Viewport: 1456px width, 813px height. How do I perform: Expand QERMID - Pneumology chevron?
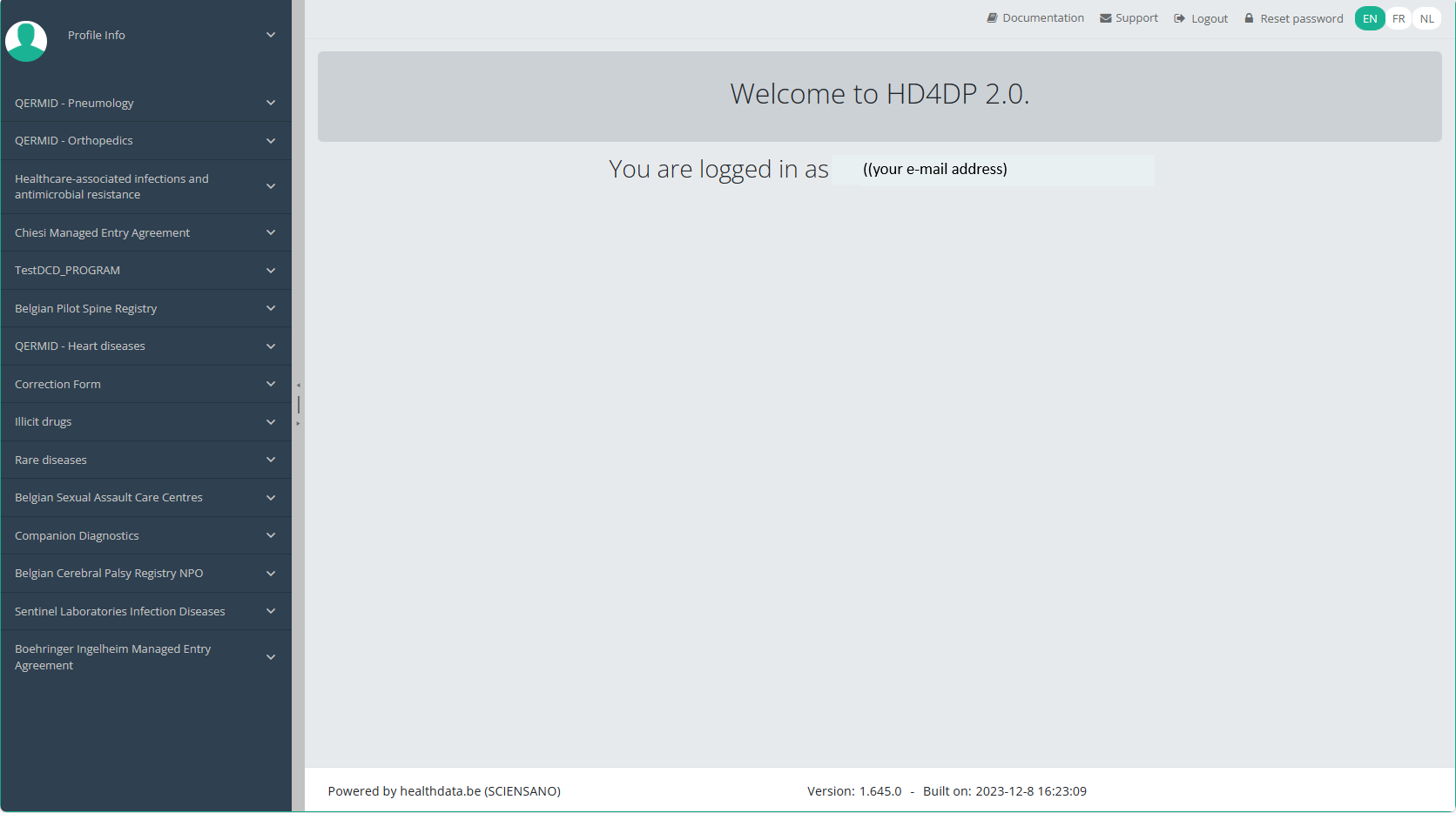271,103
